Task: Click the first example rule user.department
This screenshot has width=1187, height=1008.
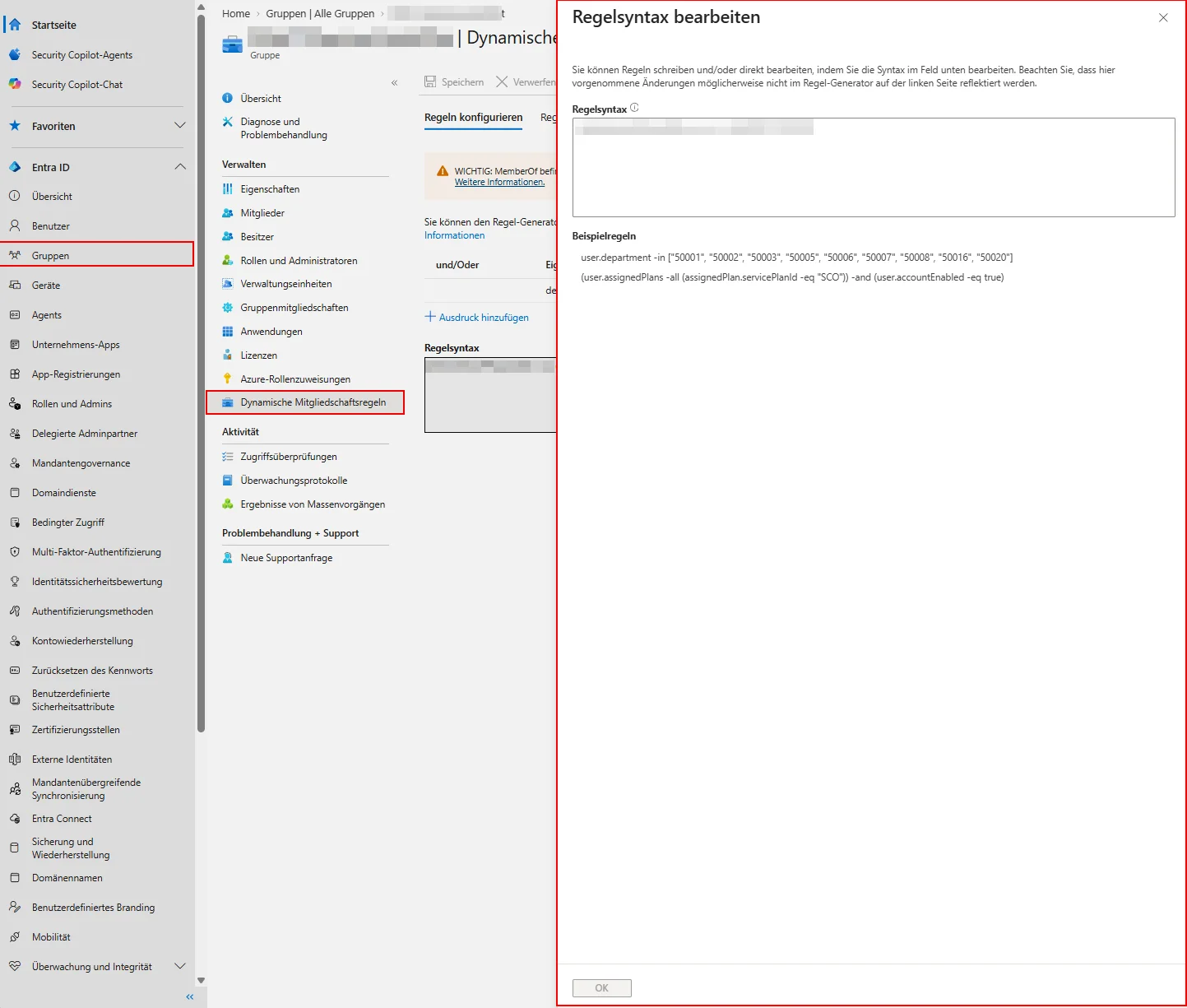Action: coord(796,258)
